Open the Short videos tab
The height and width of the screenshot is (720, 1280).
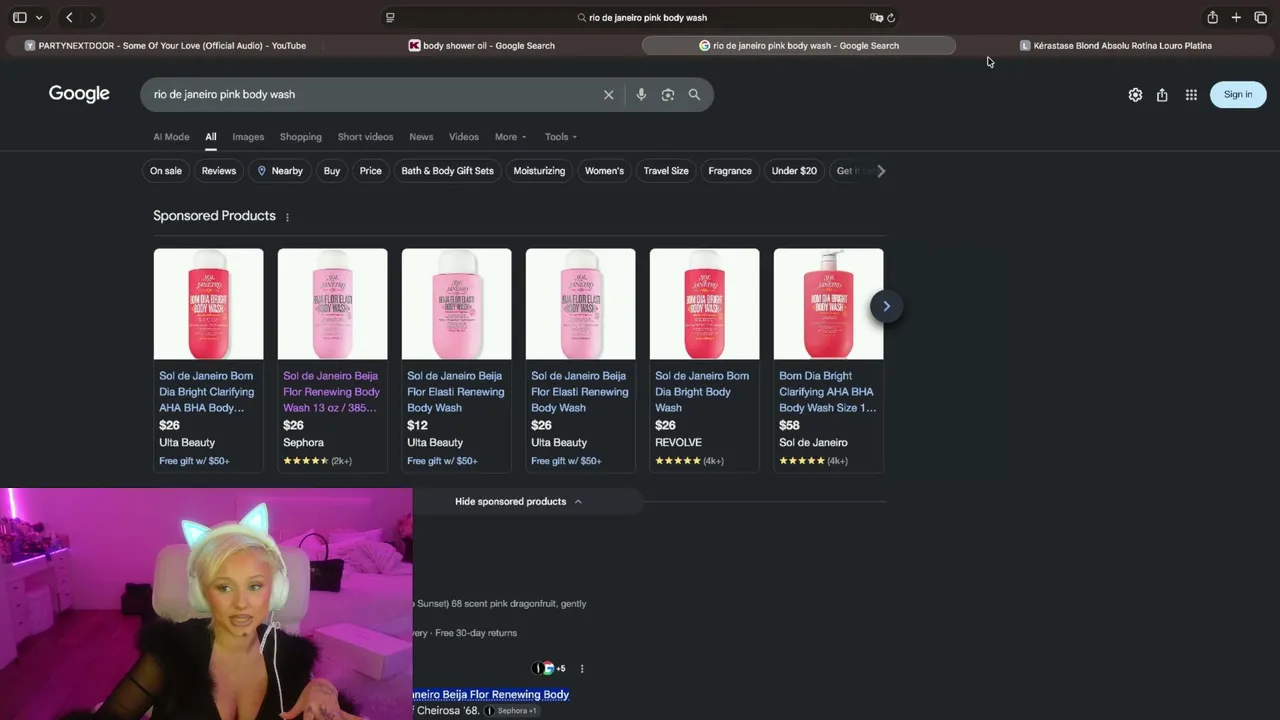pos(365,137)
